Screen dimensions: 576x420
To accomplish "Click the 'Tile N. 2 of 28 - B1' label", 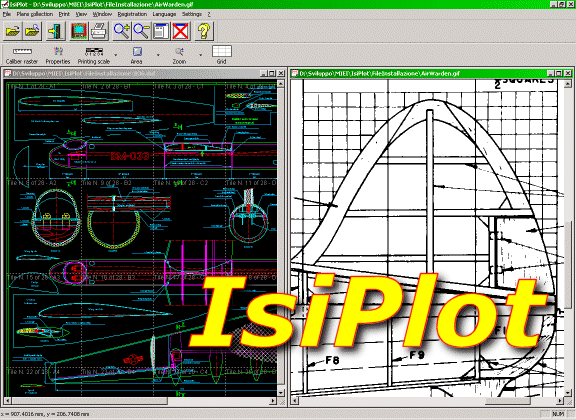I will pos(106,87).
